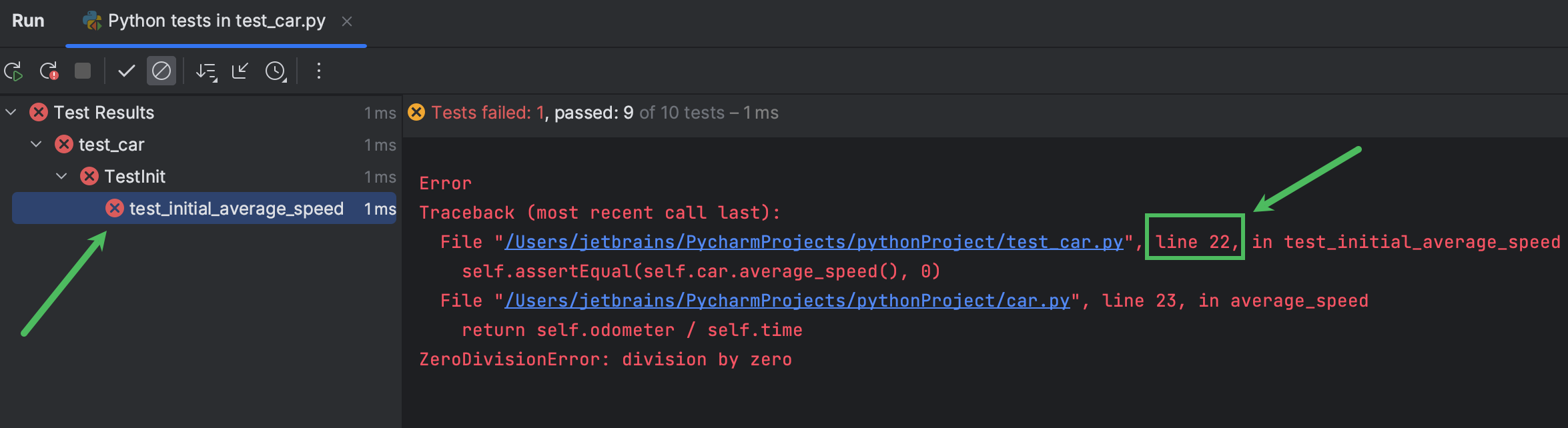The image size is (1568, 428).
Task: Open the more options kebab menu
Action: coord(319,71)
